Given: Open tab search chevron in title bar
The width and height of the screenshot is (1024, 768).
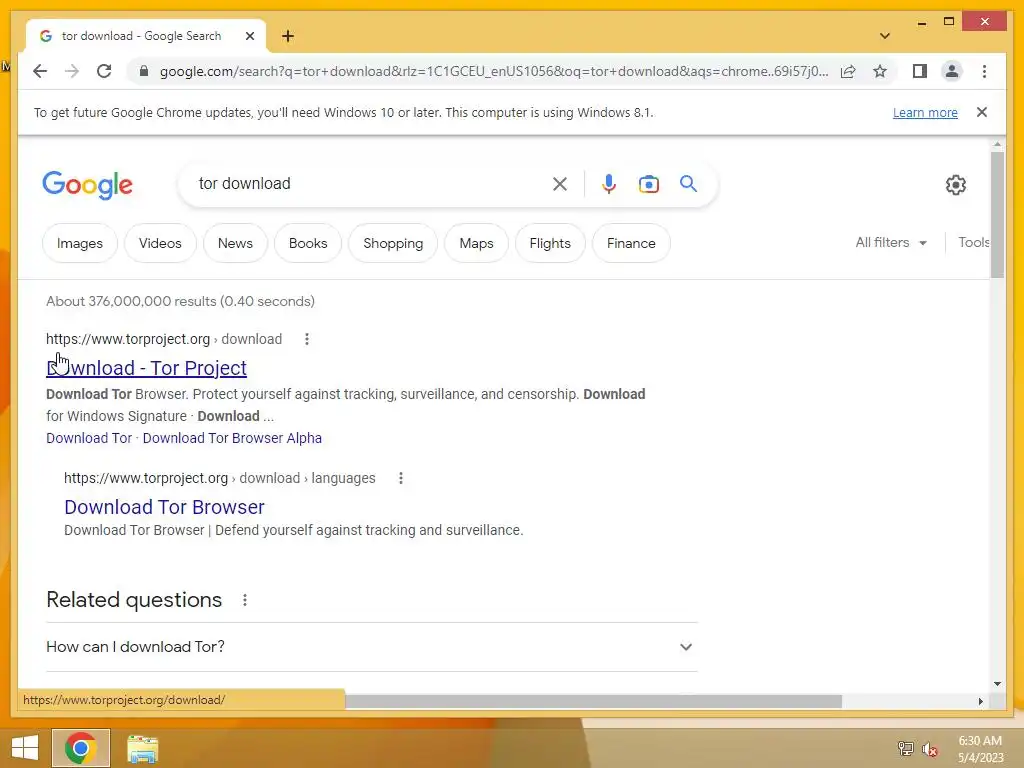Looking at the screenshot, I should point(885,36).
